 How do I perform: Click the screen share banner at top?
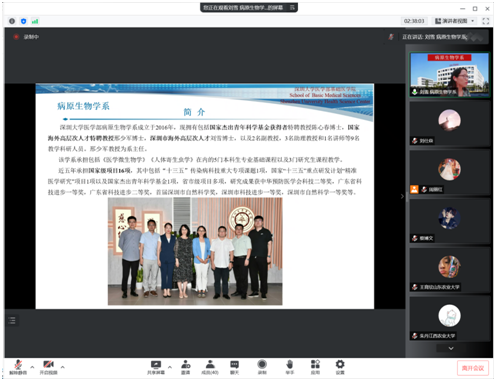pyautogui.click(x=249, y=7)
